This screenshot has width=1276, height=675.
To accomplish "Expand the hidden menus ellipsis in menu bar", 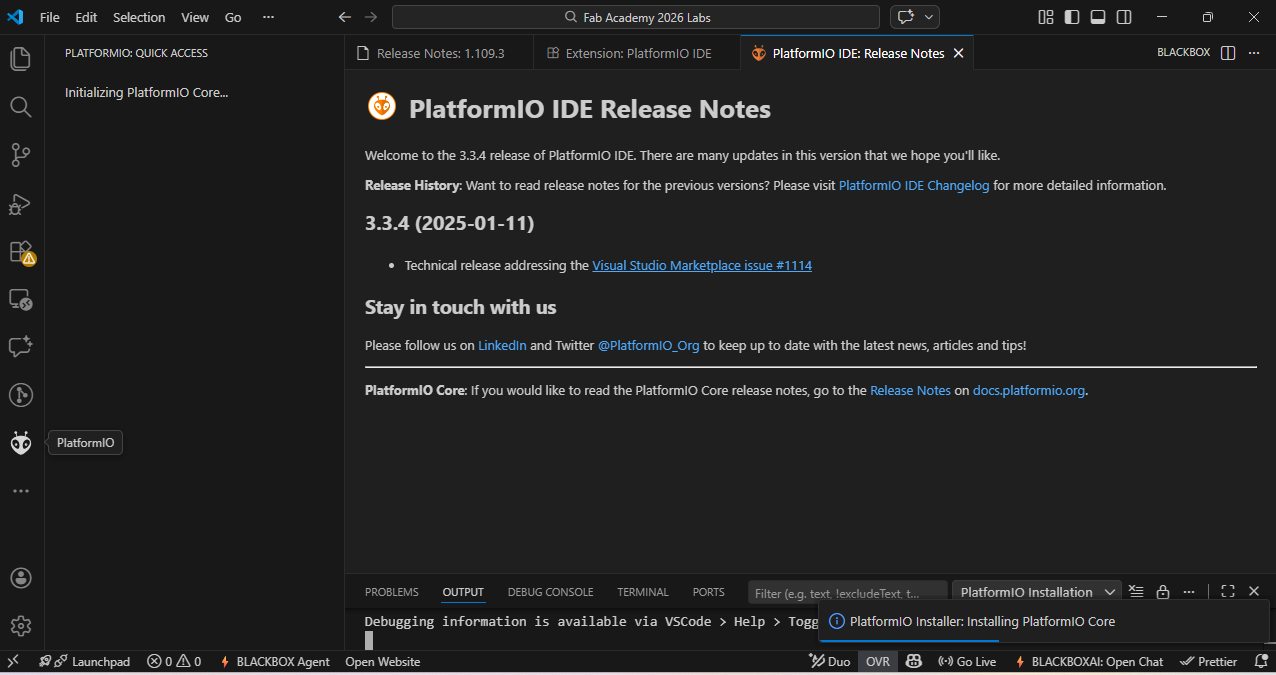I will (x=267, y=17).
